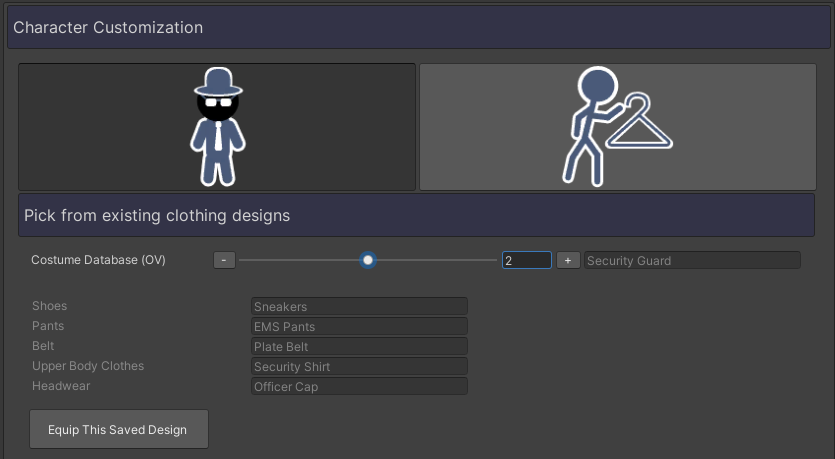The height and width of the screenshot is (459, 835).
Task: Click the Pants property label
Action: 48,326
